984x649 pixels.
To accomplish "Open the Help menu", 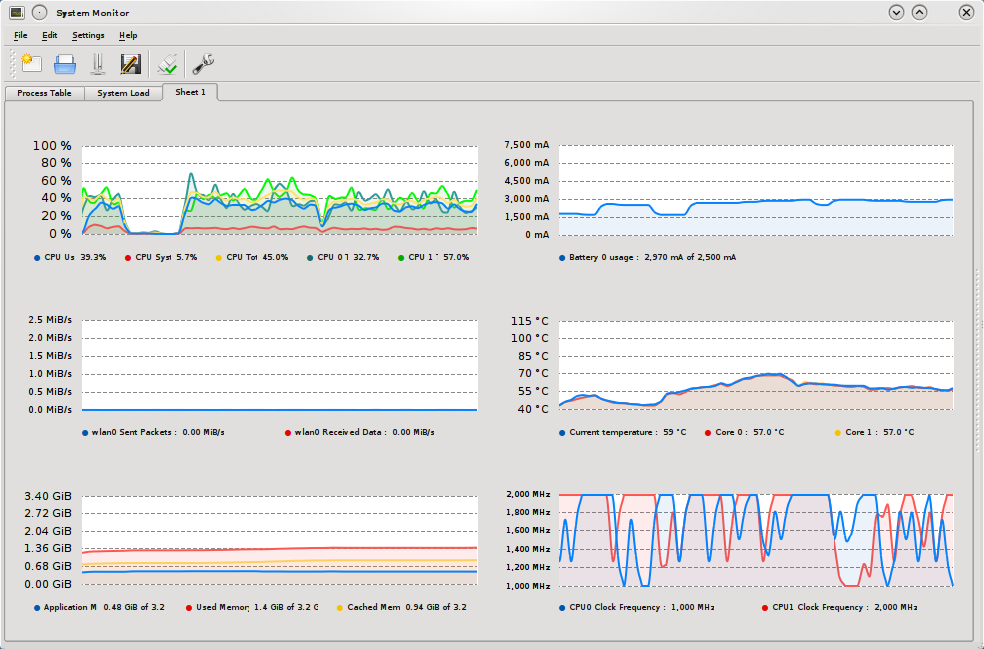I will click(x=128, y=35).
